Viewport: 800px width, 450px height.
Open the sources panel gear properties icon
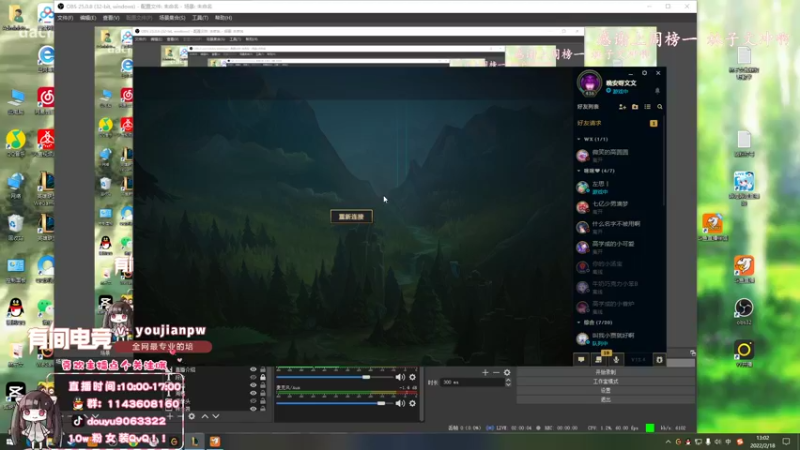(x=191, y=416)
